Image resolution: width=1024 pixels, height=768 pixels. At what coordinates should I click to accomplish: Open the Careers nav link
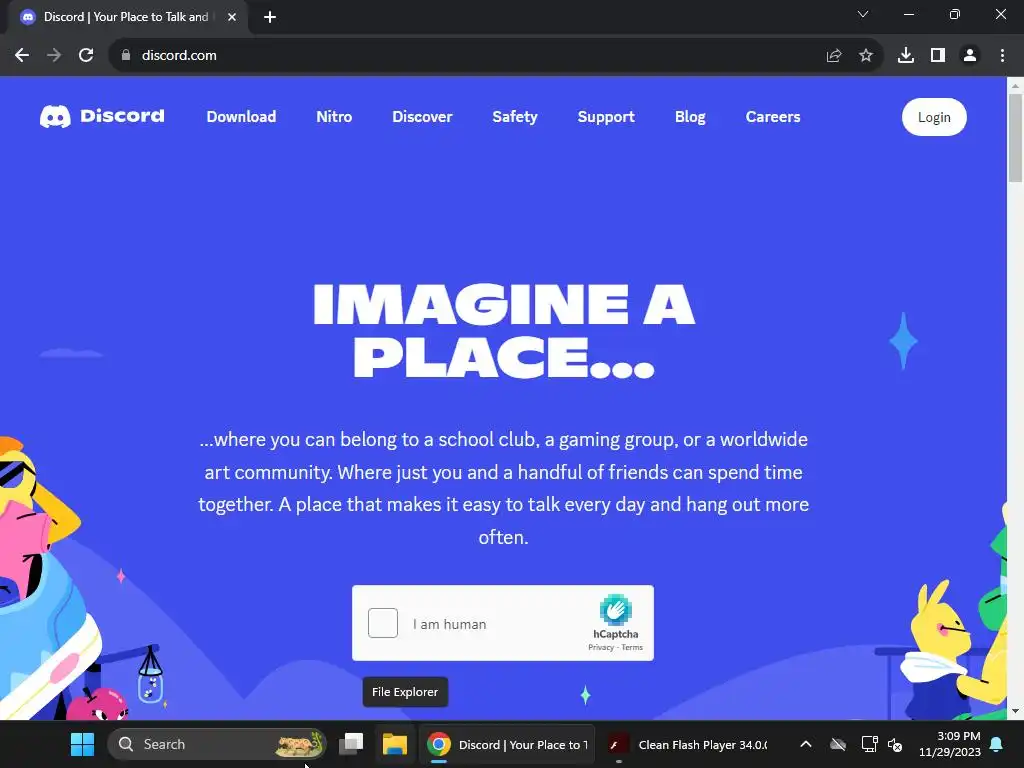(773, 117)
